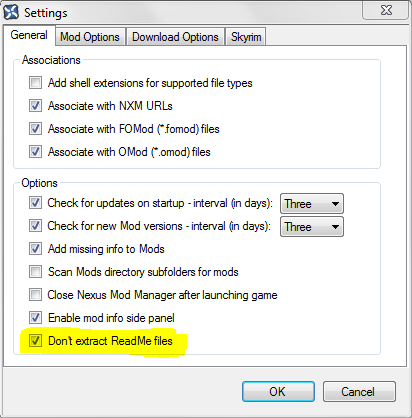Uncheck Don't extract ReadMe files
The height and width of the screenshot is (418, 412).
(35, 341)
